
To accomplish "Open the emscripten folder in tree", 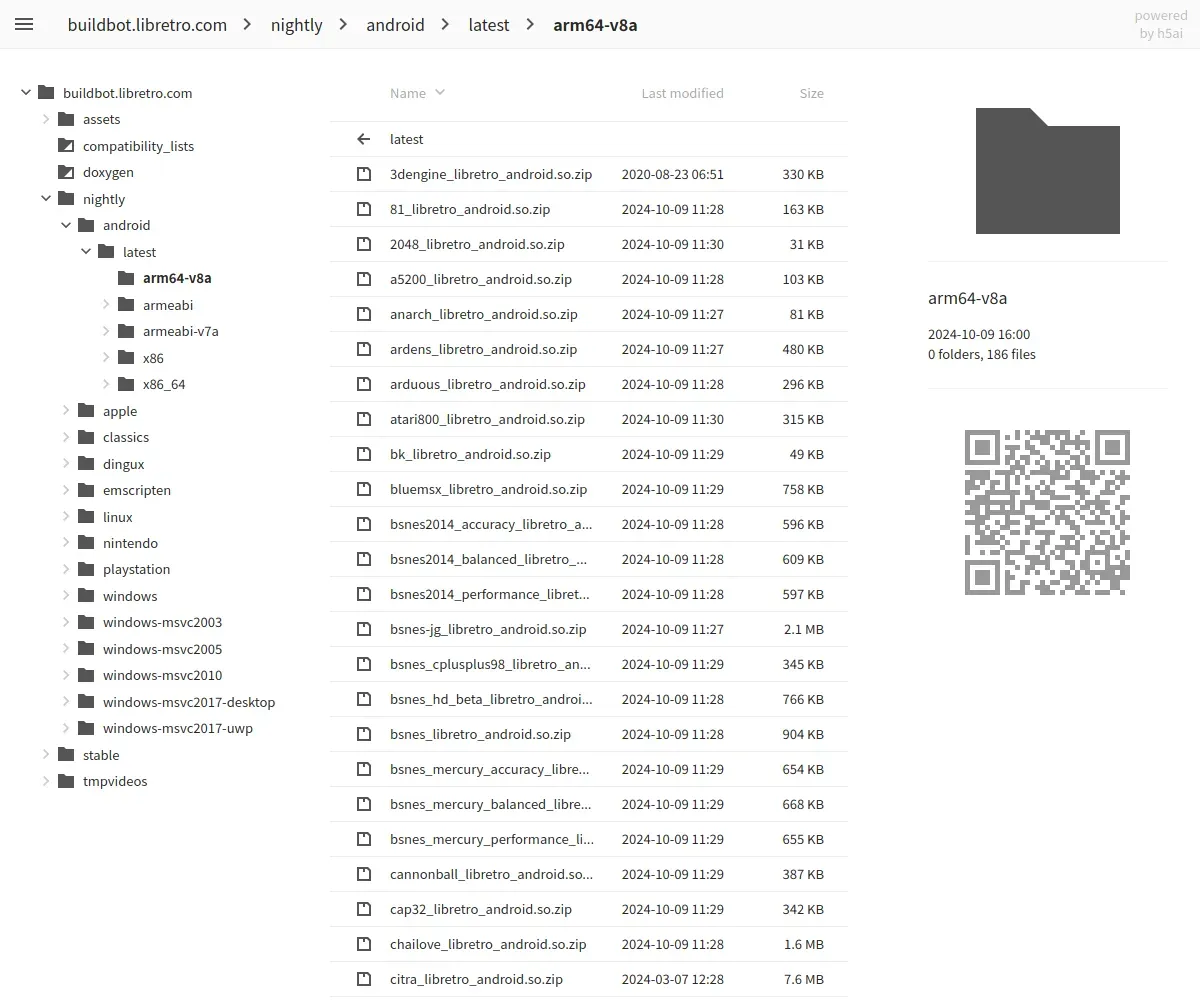I will point(137,490).
